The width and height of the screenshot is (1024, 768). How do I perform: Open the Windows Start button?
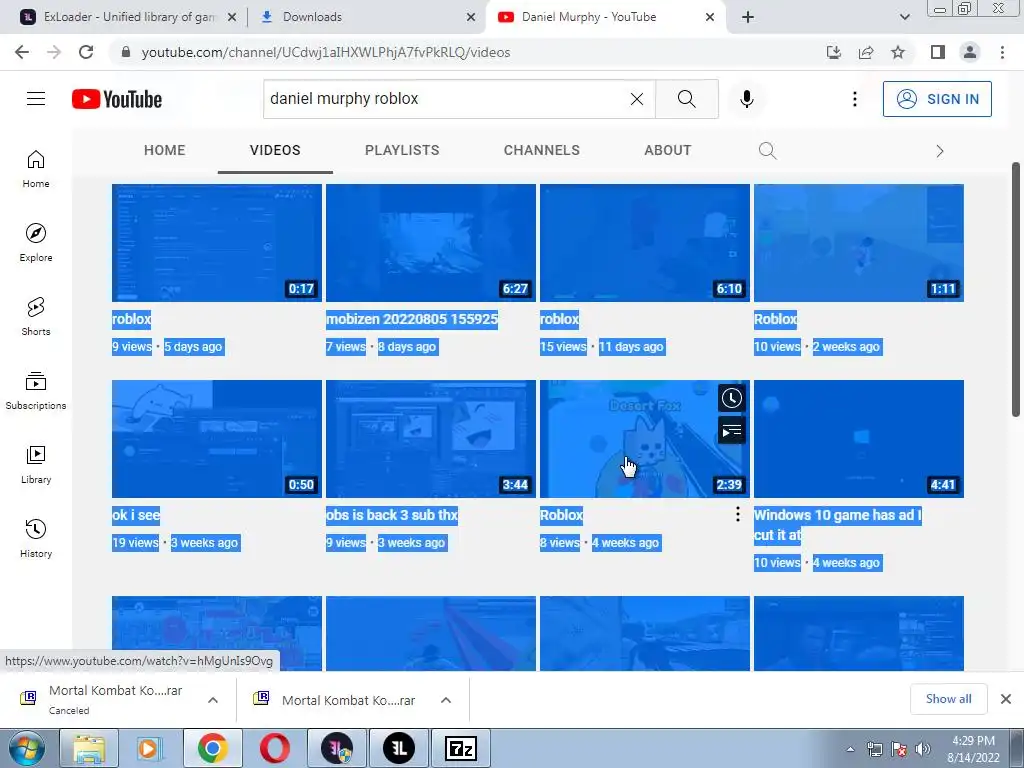pos(26,749)
